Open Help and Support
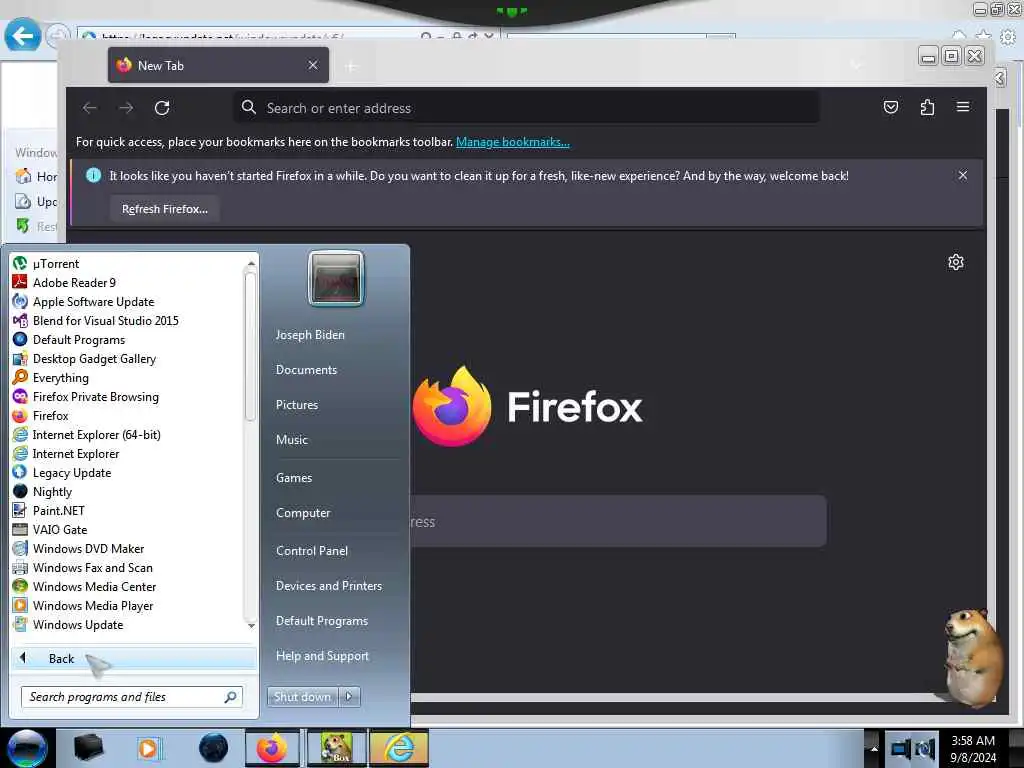 point(322,656)
